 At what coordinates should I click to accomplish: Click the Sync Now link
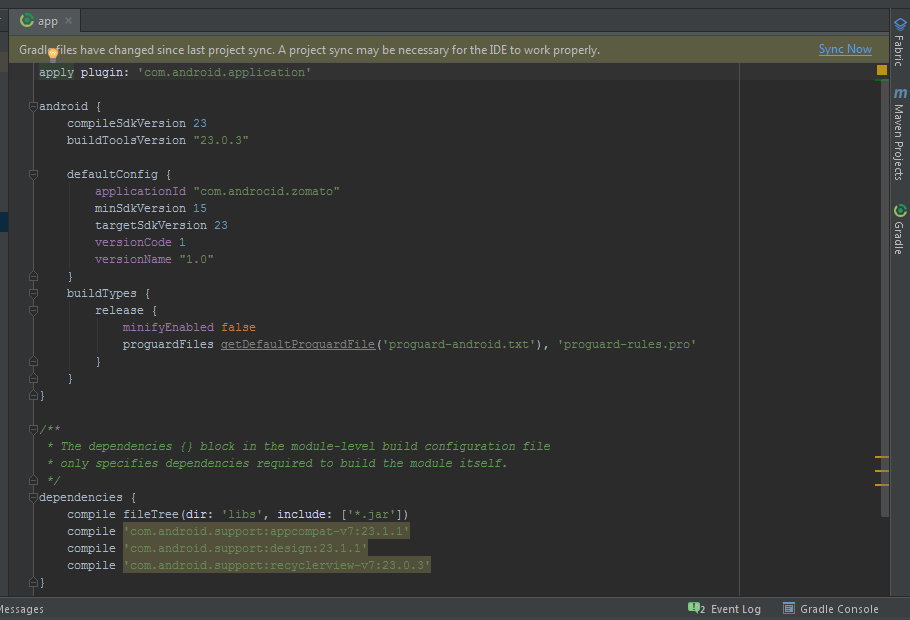pyautogui.click(x=844, y=49)
